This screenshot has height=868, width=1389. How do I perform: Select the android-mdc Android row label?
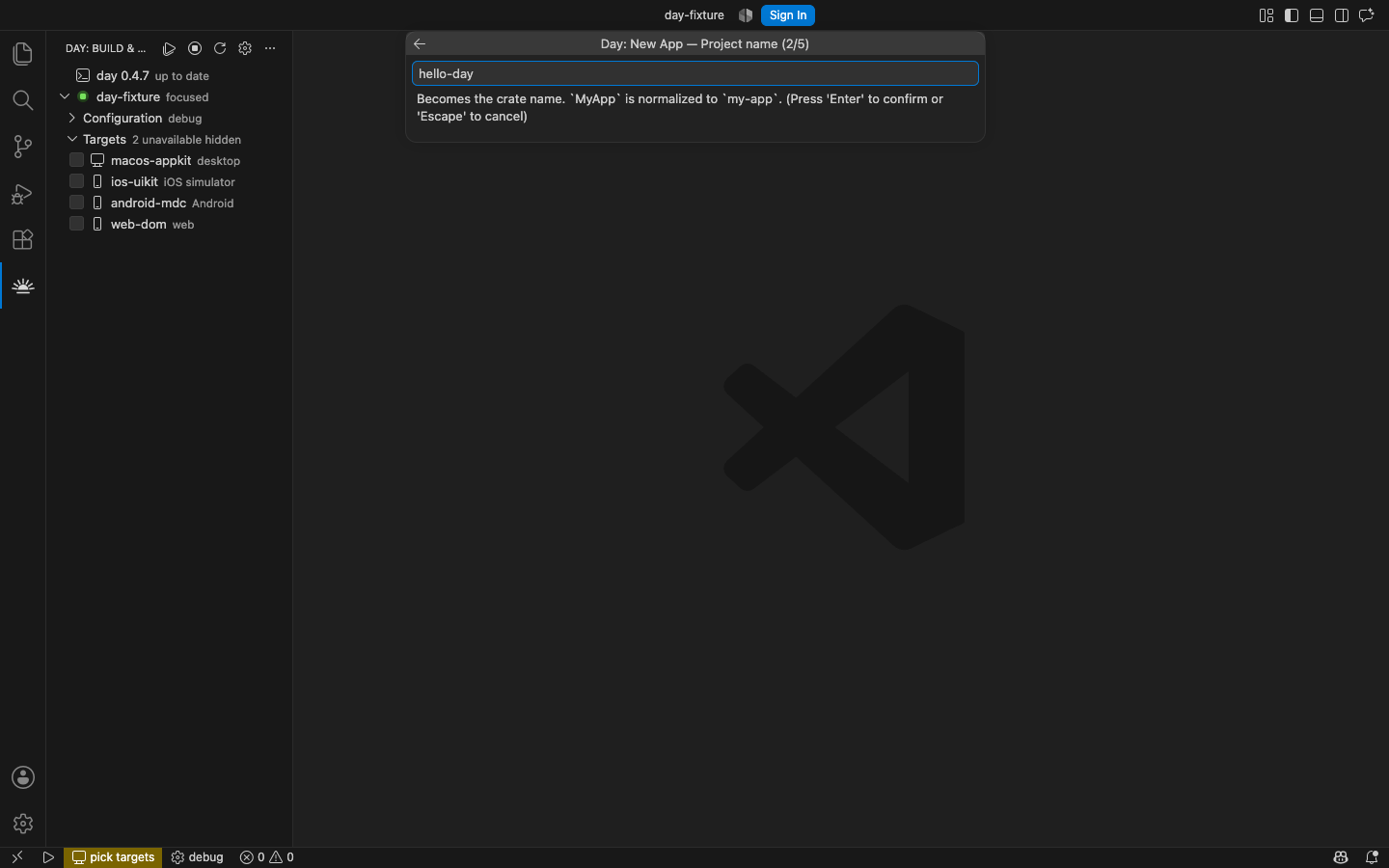pyautogui.click(x=172, y=203)
